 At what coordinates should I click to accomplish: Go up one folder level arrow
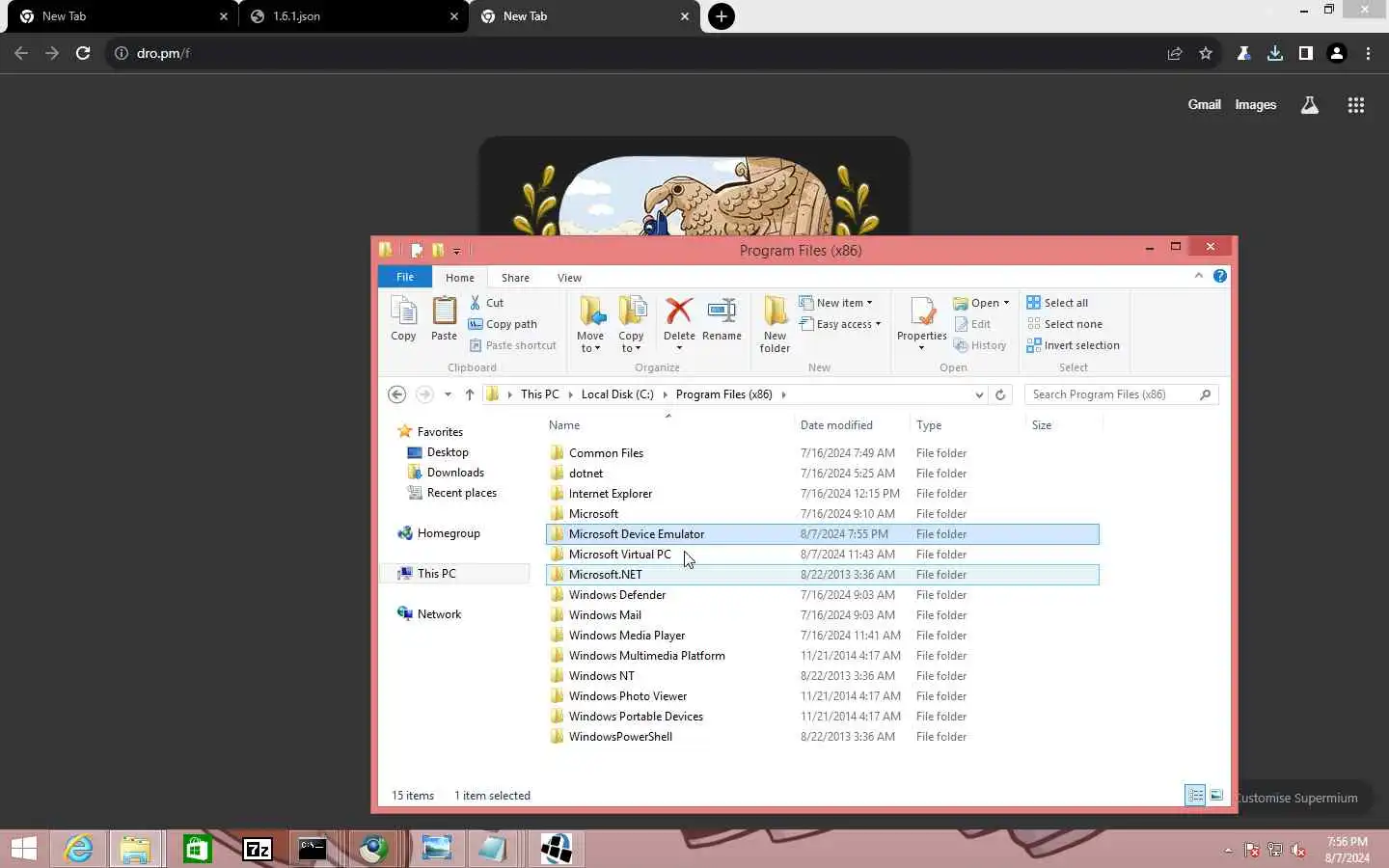pos(470,394)
